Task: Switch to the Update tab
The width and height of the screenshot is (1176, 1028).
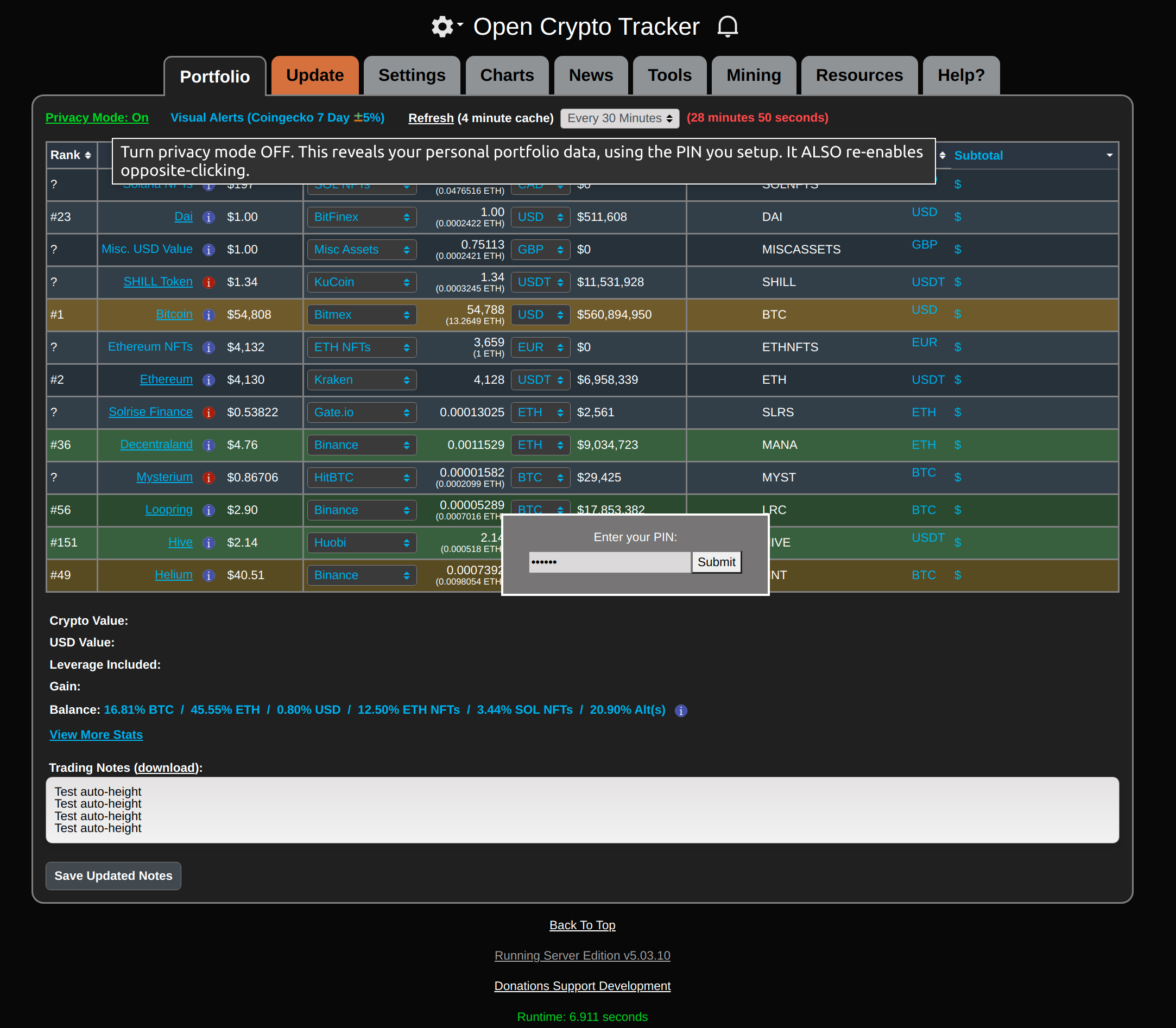Action: [x=314, y=75]
